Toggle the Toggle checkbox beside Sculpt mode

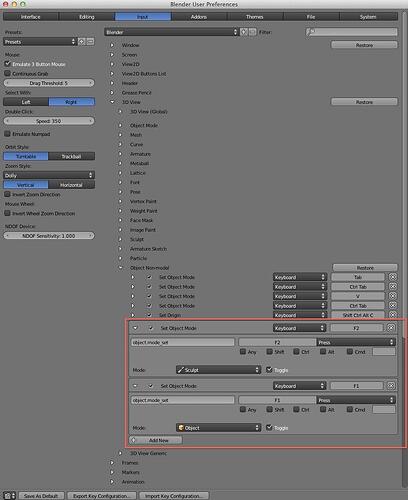269,370
